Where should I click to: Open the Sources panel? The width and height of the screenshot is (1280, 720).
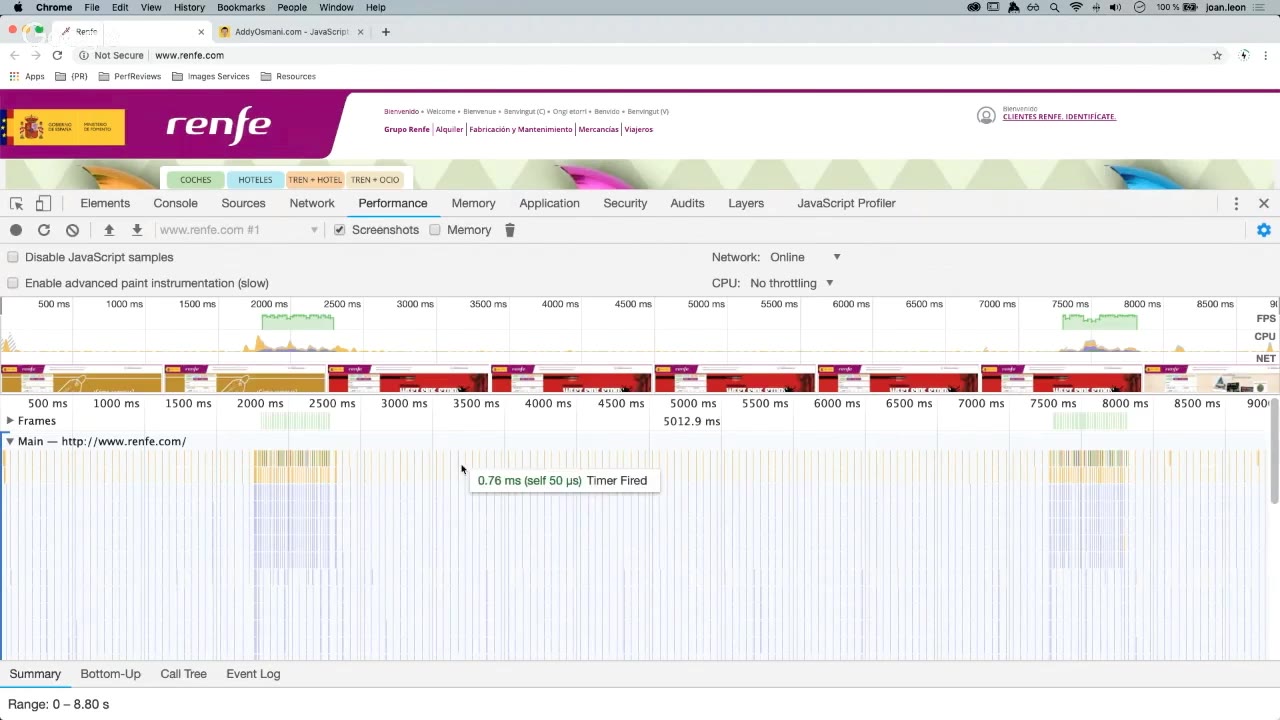[x=243, y=203]
